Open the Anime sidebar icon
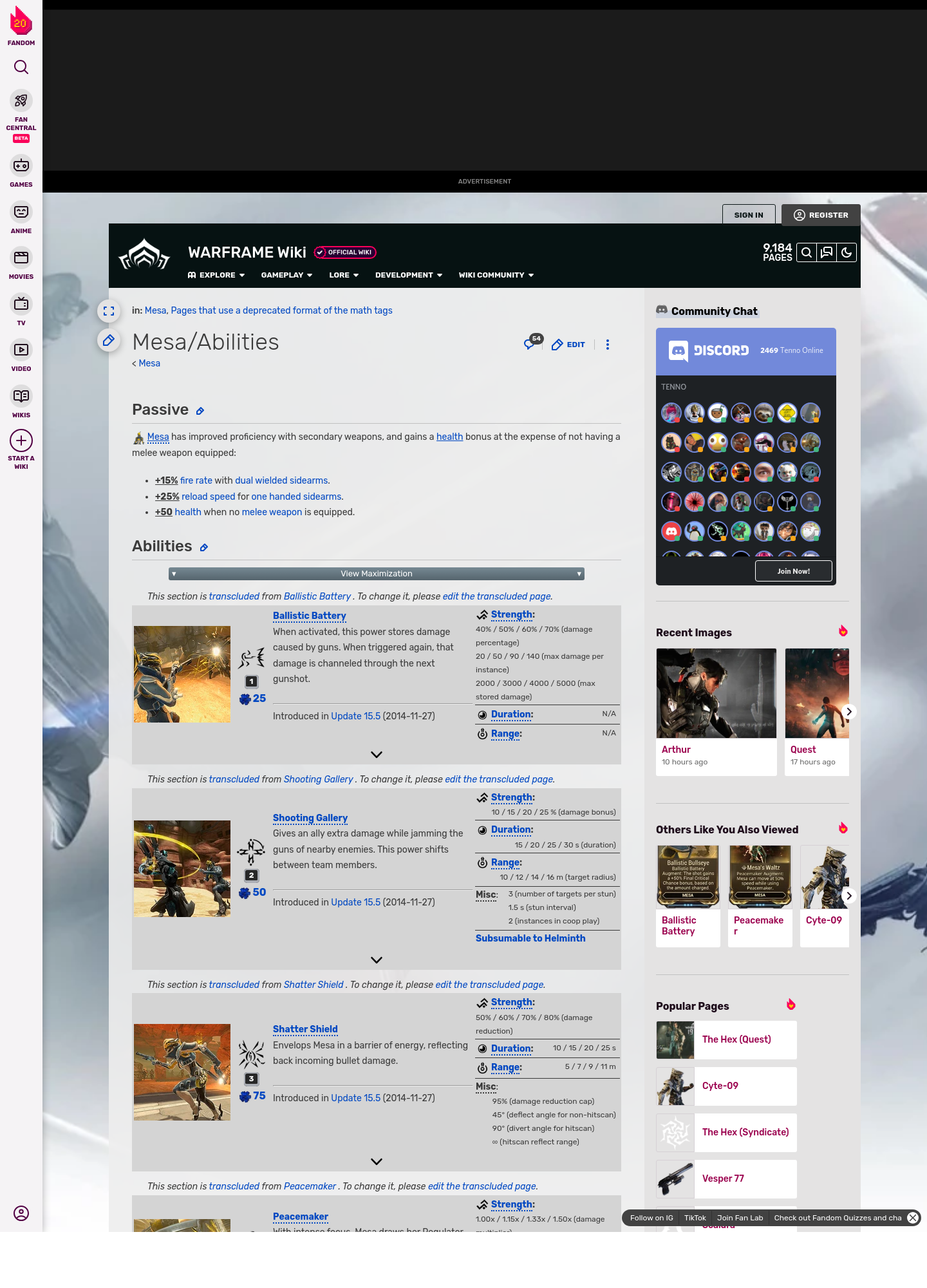The height and width of the screenshot is (1288, 927). click(x=21, y=212)
